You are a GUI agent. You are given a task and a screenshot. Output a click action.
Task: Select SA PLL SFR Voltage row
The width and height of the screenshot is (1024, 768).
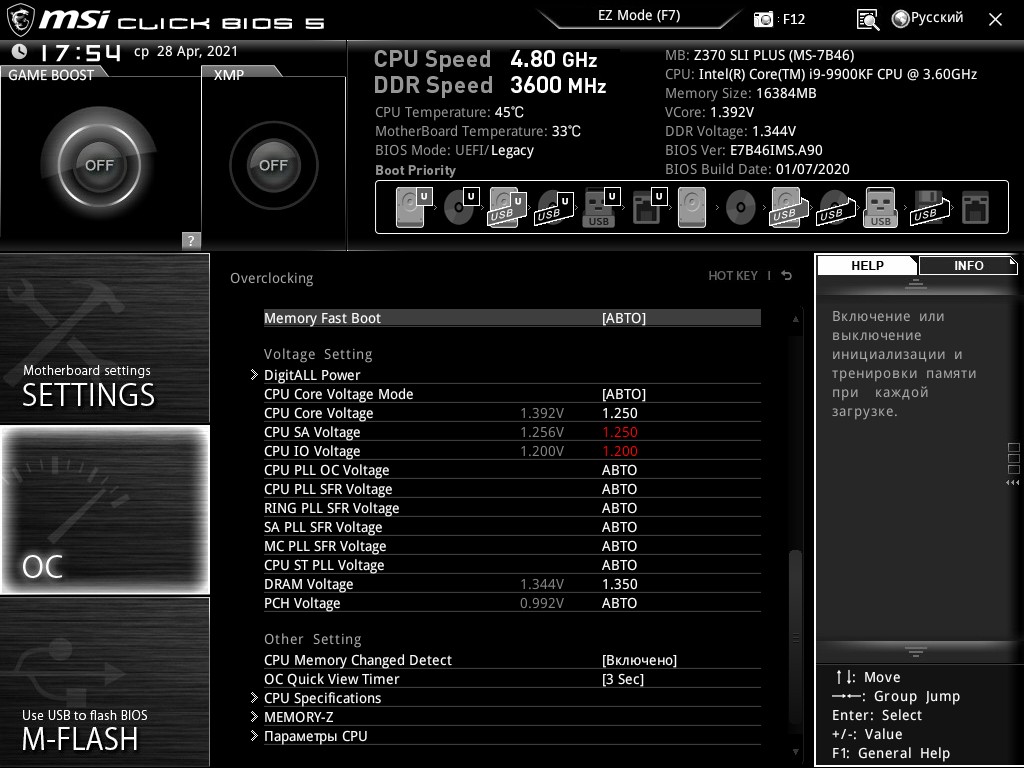point(512,526)
